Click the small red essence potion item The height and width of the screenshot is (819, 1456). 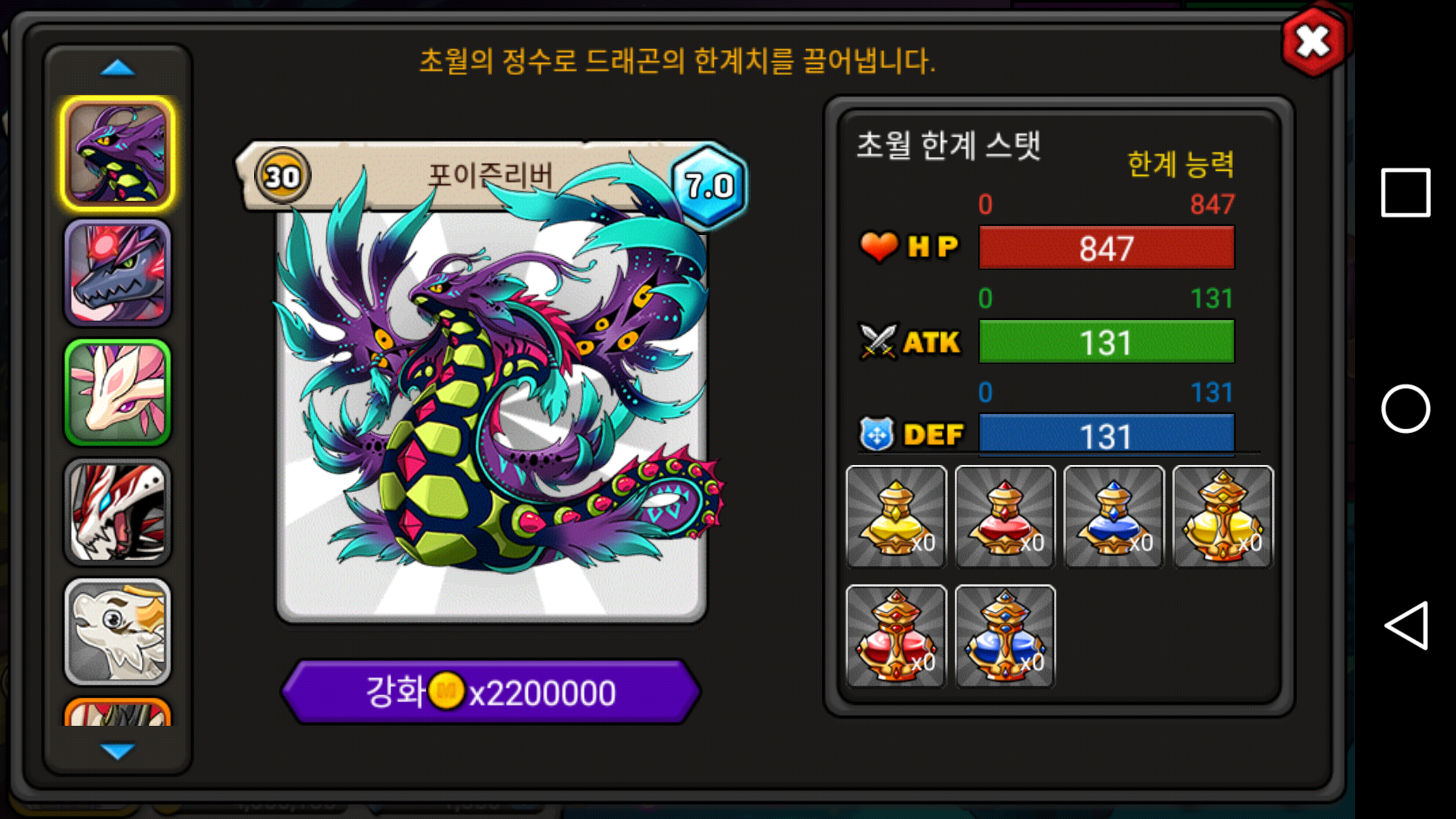1005,516
